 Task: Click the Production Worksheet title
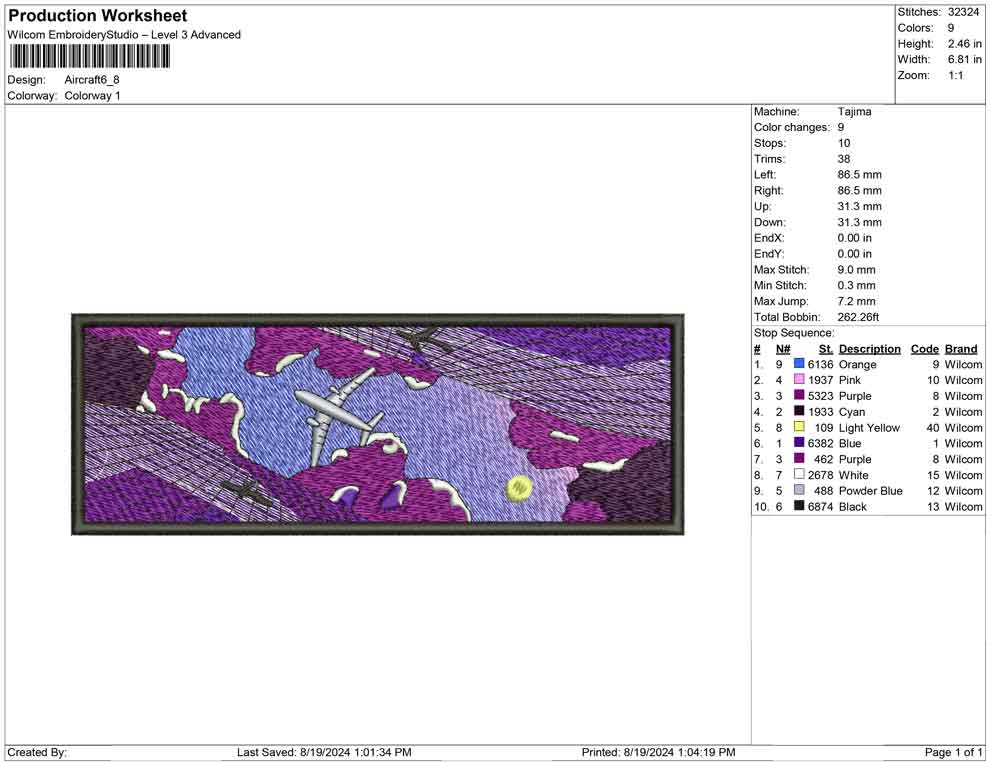97,16
